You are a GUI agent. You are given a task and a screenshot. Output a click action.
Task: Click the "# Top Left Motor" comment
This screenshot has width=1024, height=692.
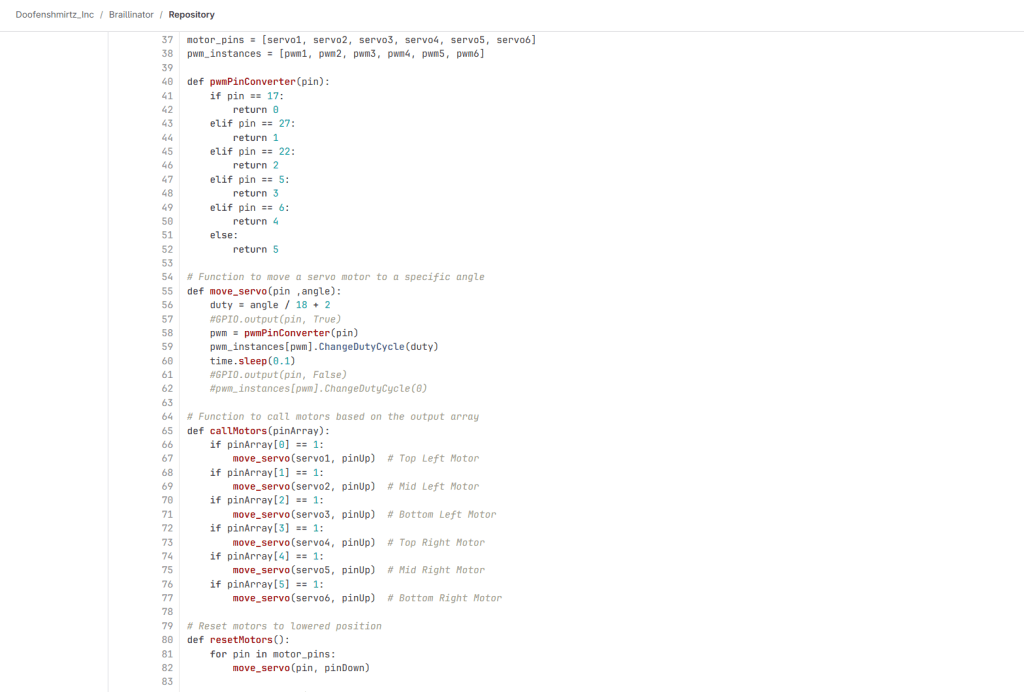[433, 459]
